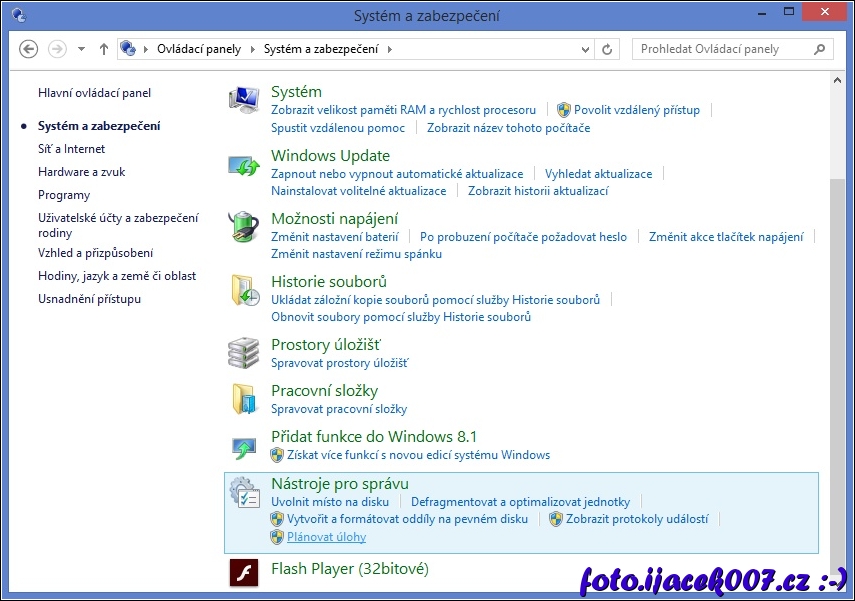Click the Nástroje pro správu gear icon

[x=244, y=492]
